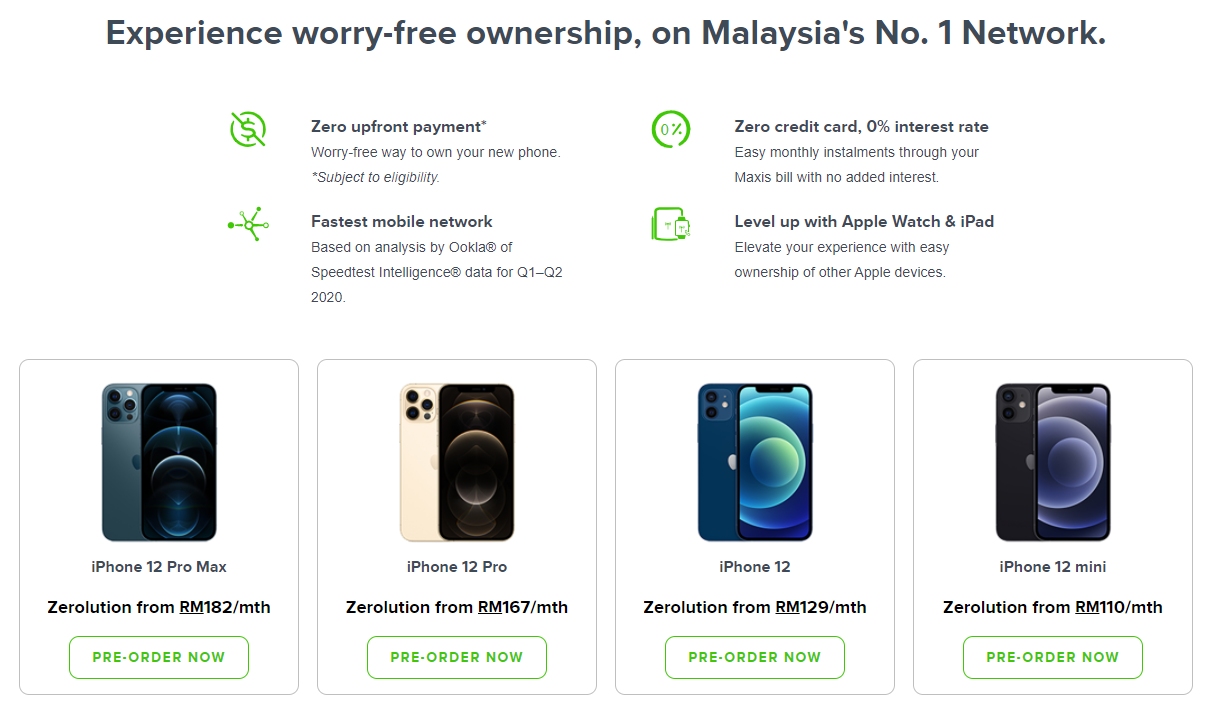Click the Zerolution from RM129/mth price

tap(755, 607)
